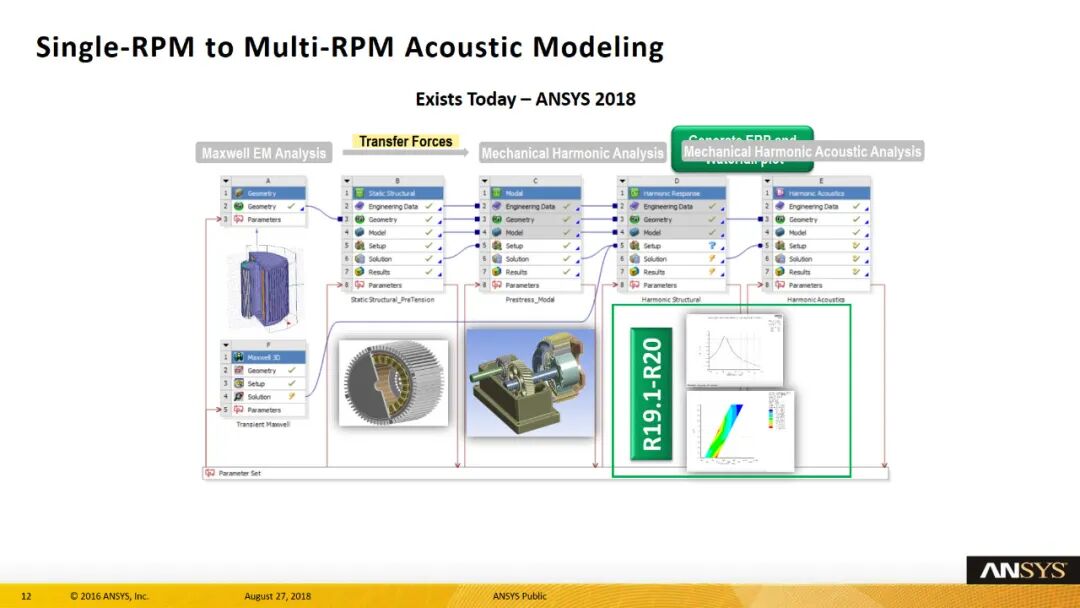Image resolution: width=1080 pixels, height=608 pixels.
Task: Click the Results icon in Harmonic Acoustics system
Action: pyautogui.click(x=779, y=272)
